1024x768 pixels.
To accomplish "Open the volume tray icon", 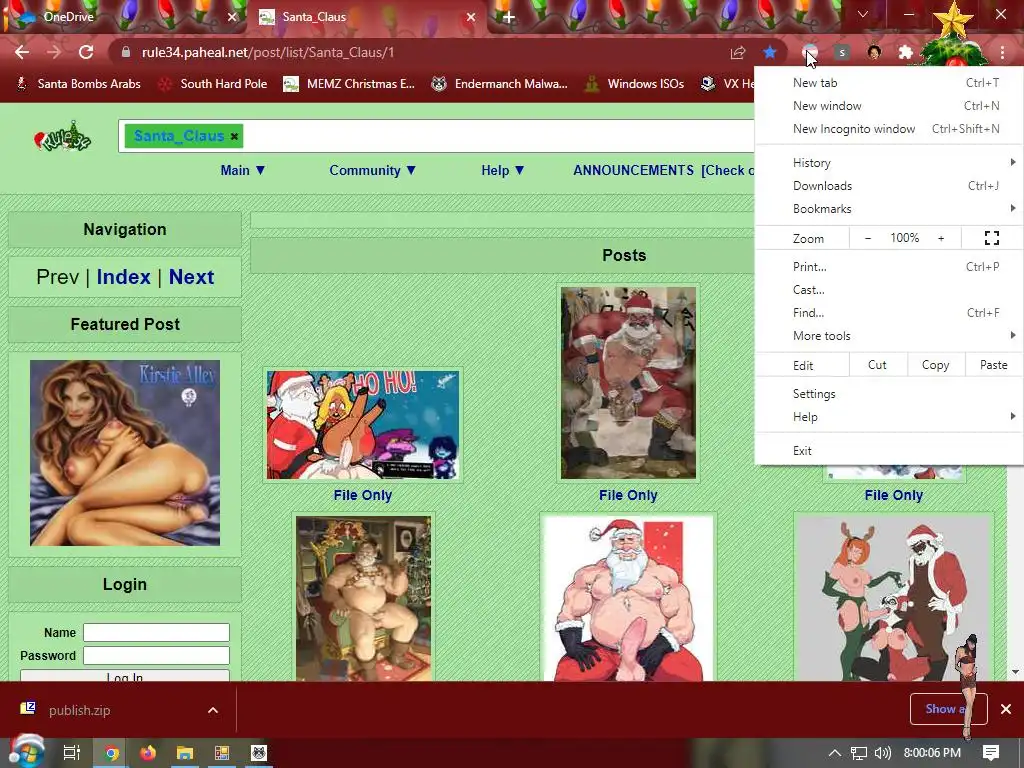I will pyautogui.click(x=882, y=753).
